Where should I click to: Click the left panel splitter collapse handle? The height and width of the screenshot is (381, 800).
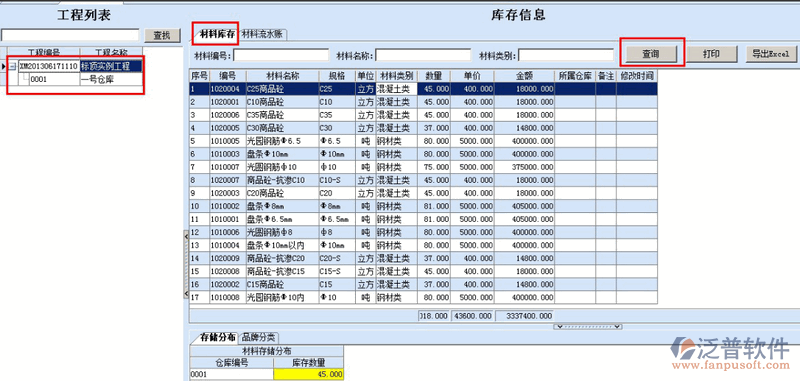pos(186,264)
